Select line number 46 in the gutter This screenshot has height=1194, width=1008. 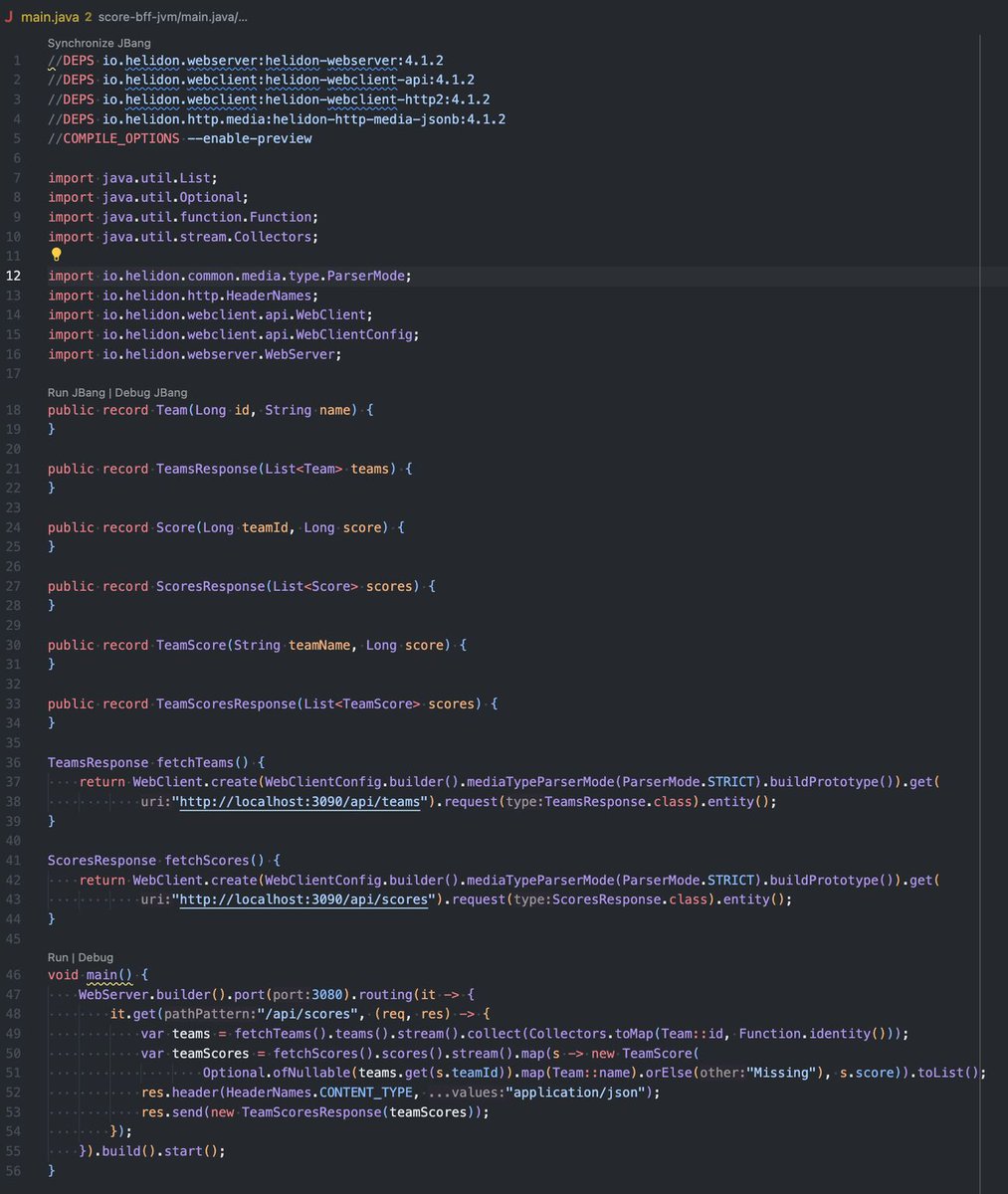tap(14, 975)
